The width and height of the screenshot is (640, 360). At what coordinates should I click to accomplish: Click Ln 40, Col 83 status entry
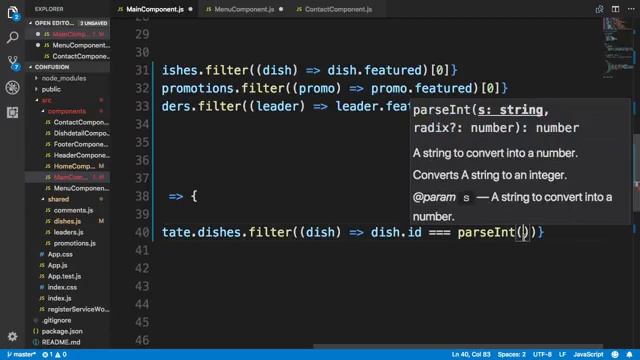471,354
